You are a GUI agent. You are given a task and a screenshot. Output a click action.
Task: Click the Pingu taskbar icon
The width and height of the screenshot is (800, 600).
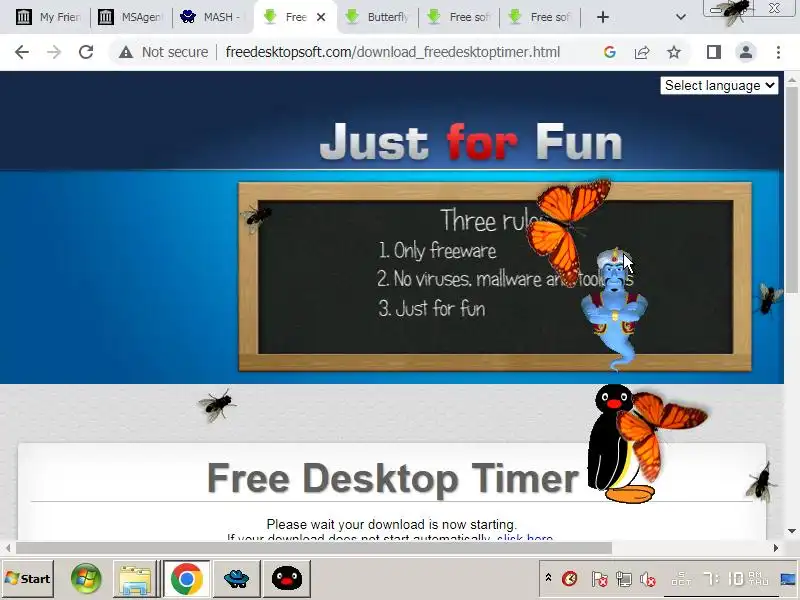tap(287, 579)
